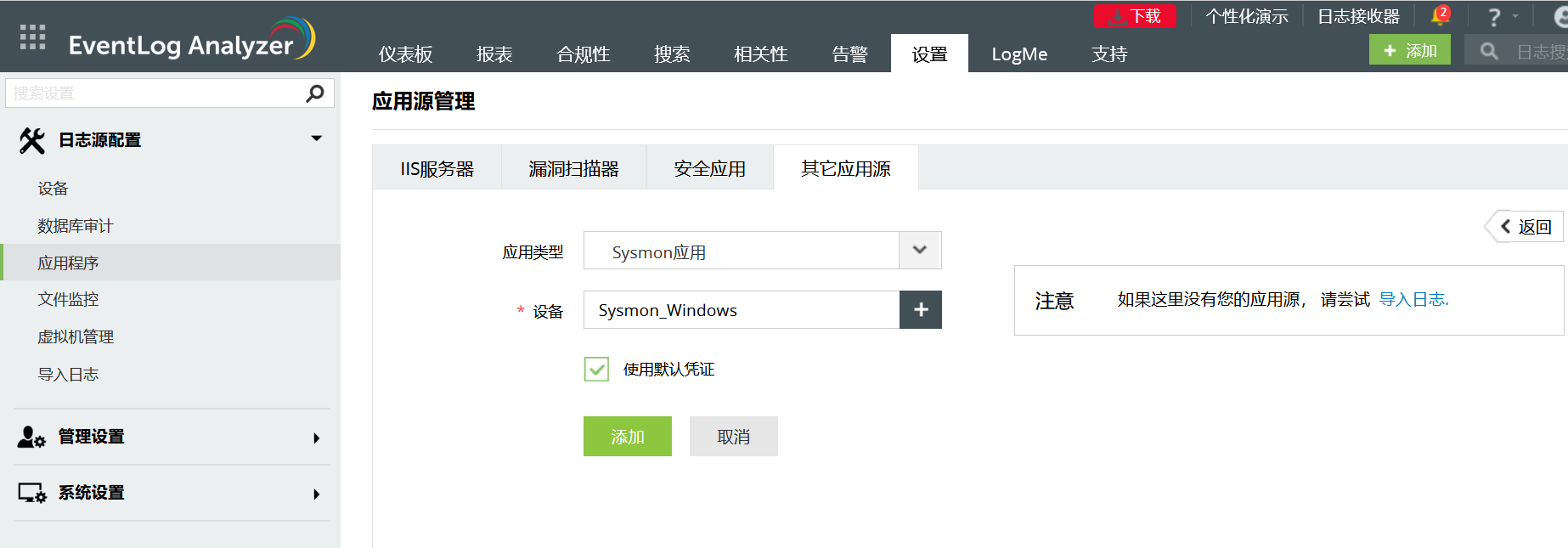This screenshot has height=548, width=1568.
Task: Click the 系统设置 monitor icon
Action: (32, 494)
